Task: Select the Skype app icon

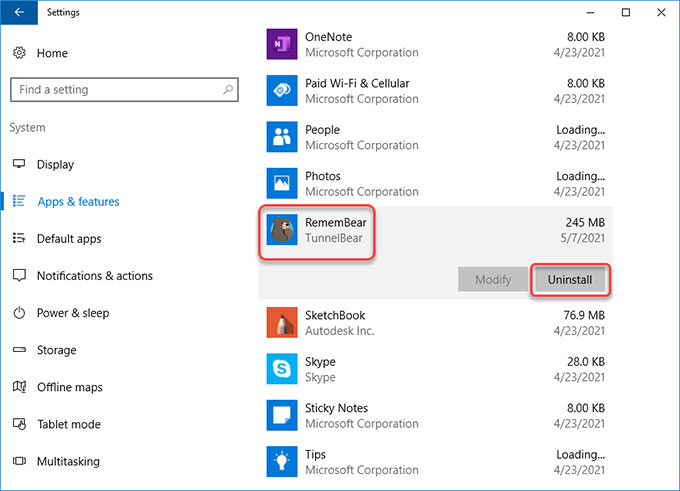Action: click(282, 369)
